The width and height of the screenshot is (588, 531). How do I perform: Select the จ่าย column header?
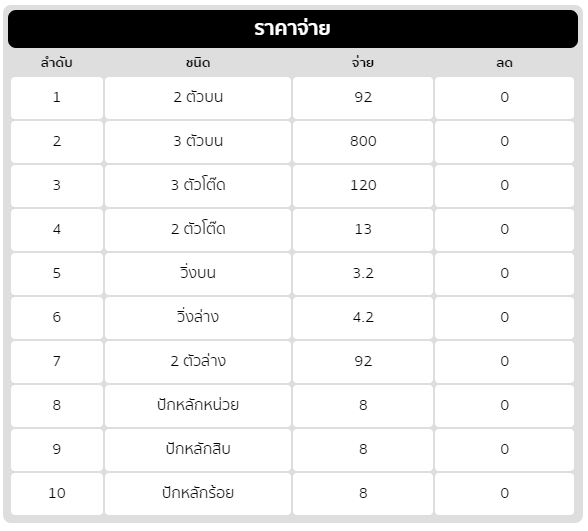363,63
